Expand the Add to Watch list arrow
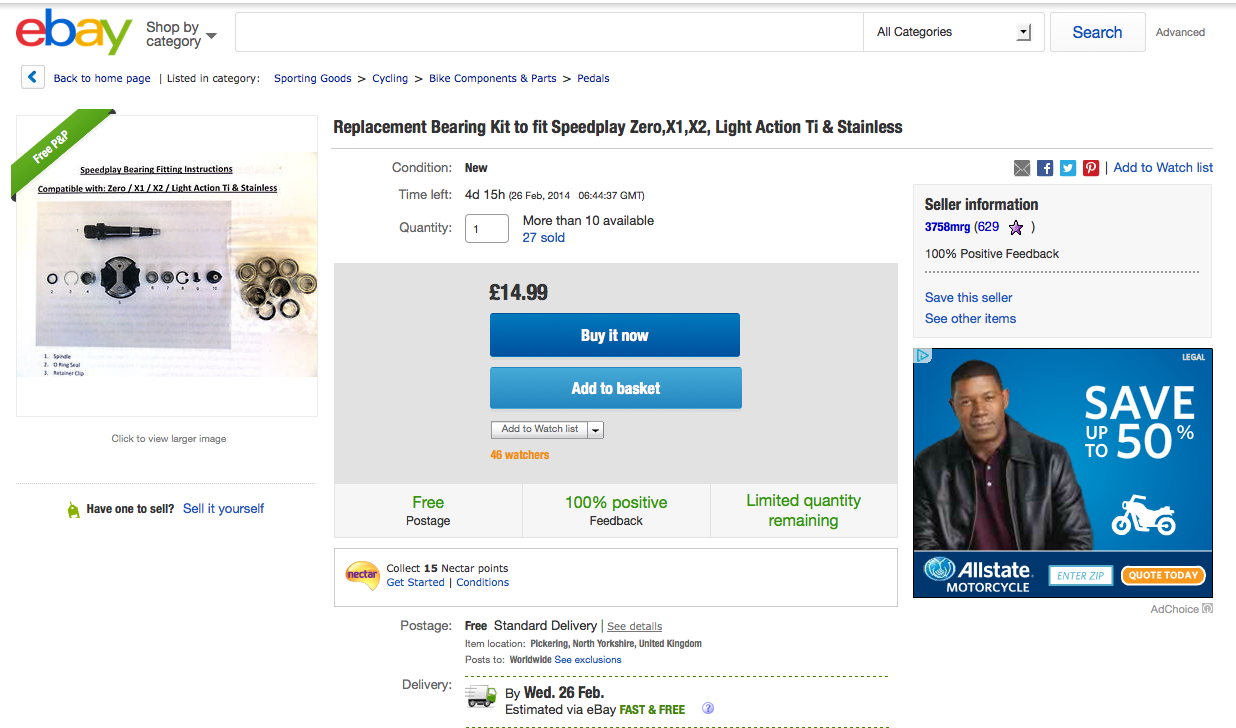 [596, 430]
